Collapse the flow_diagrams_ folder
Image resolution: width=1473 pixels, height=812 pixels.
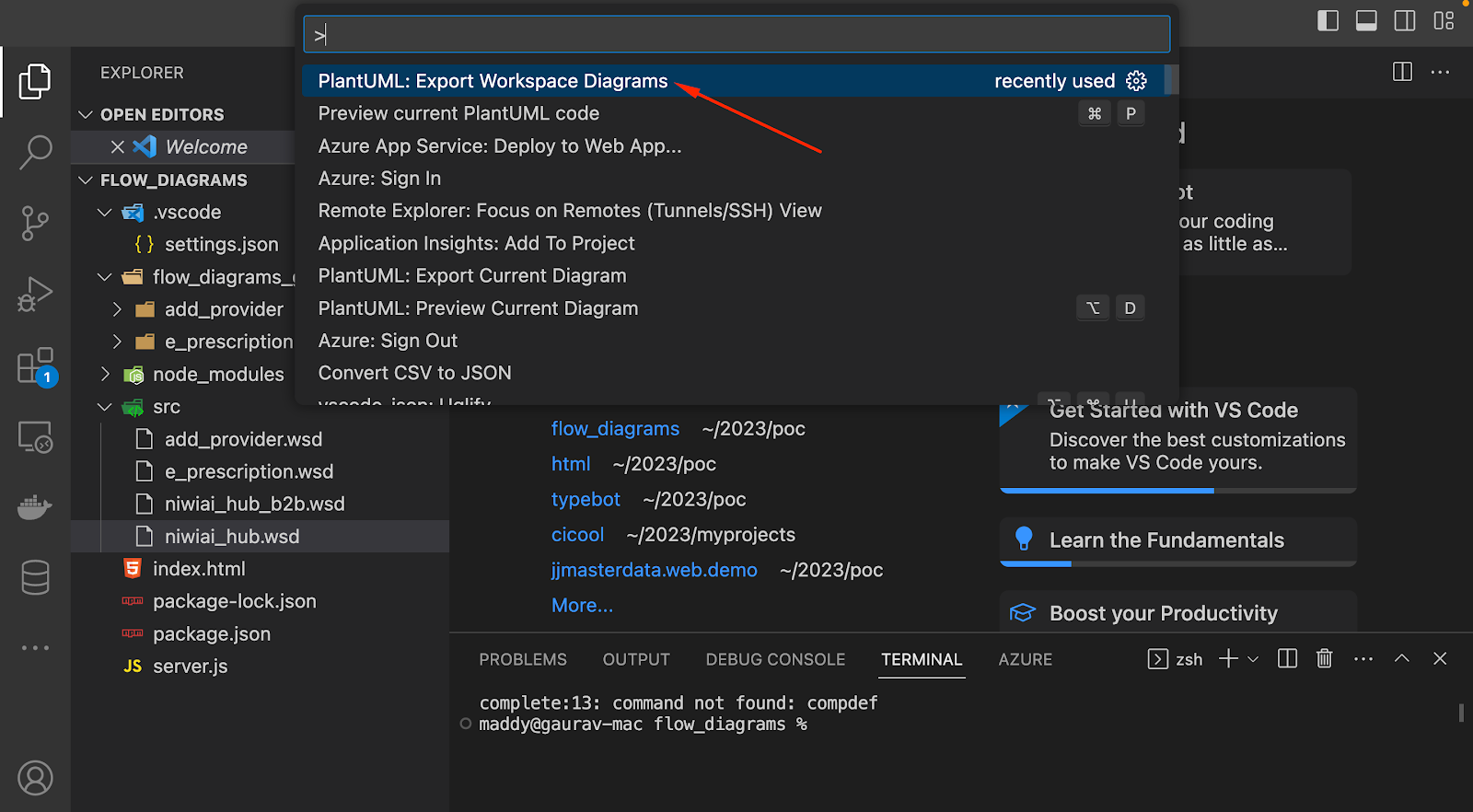(105, 277)
